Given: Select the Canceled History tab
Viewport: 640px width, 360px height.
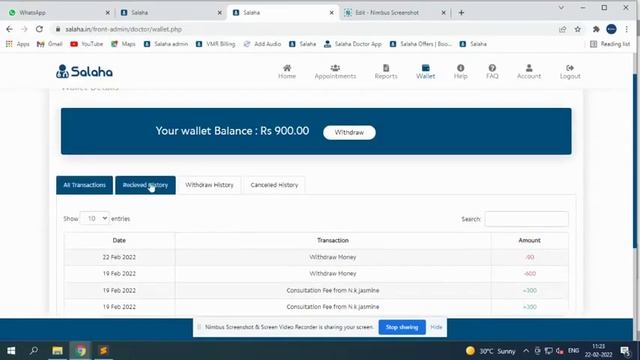Looking at the screenshot, I should pos(274,185).
